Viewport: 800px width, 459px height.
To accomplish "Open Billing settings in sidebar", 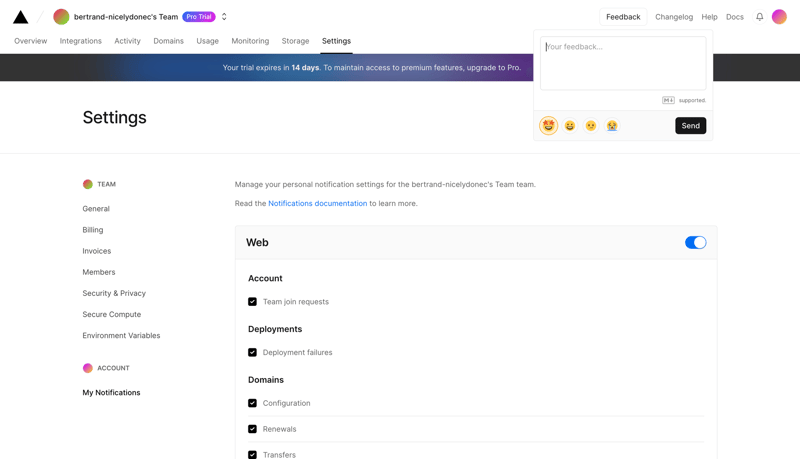I will pos(93,230).
